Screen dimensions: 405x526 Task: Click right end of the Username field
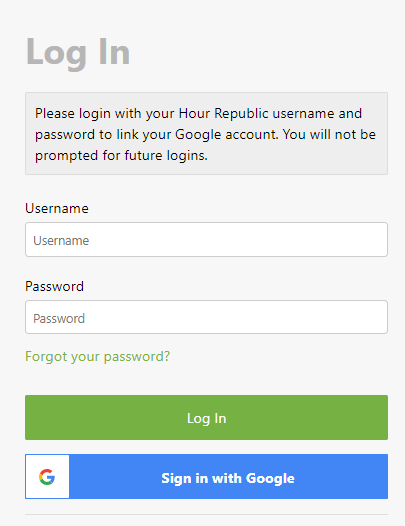pyautogui.click(x=377, y=240)
